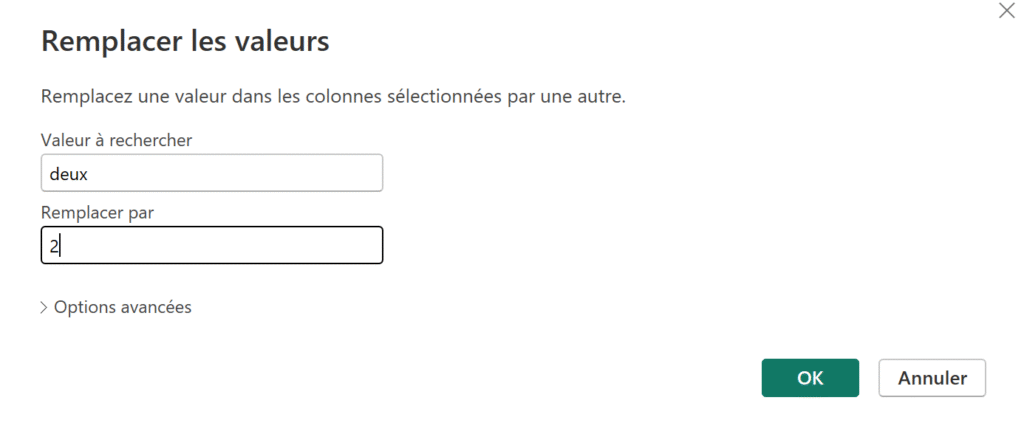Screen dimensions: 1024x434
Task: Click the Options avancées label
Action: tap(122, 308)
